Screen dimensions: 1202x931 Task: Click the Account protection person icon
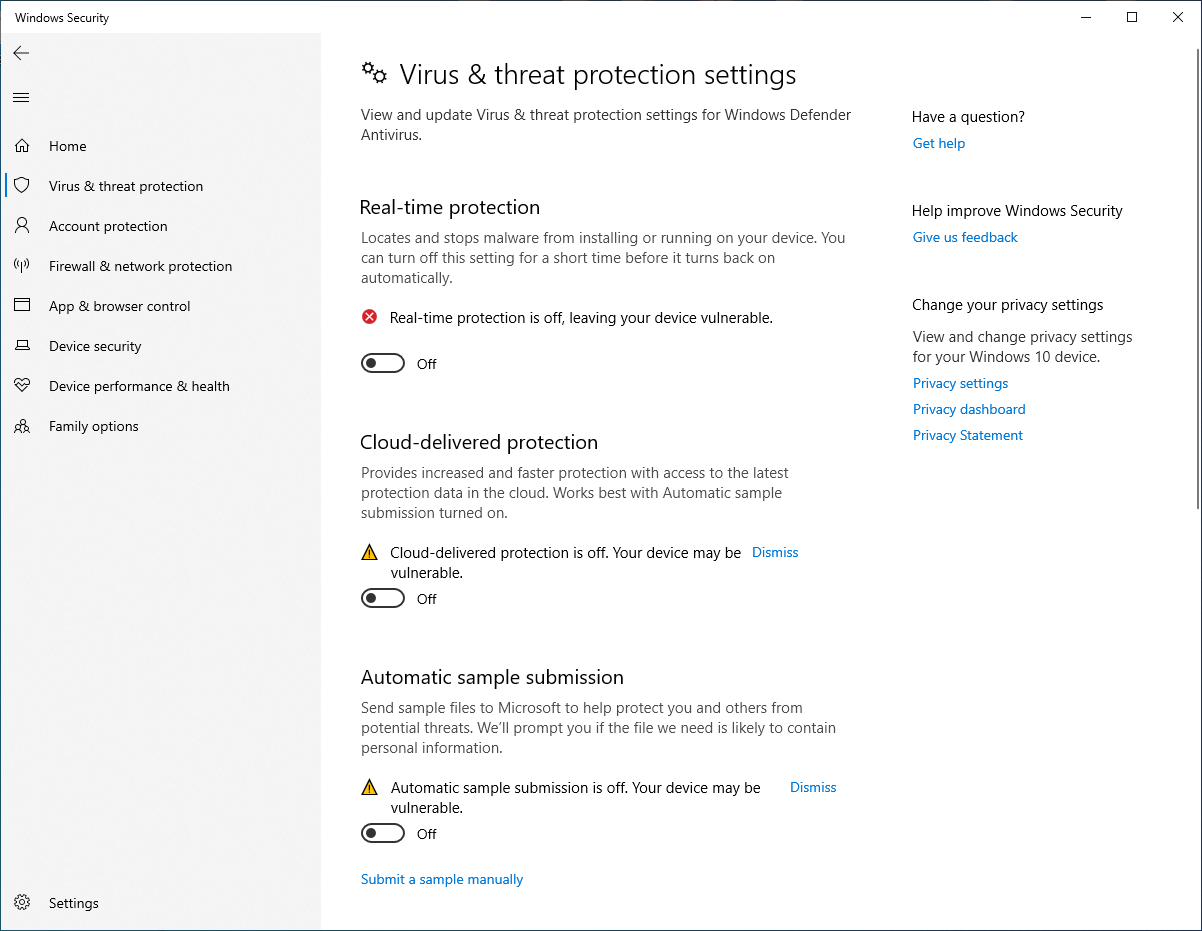point(22,226)
